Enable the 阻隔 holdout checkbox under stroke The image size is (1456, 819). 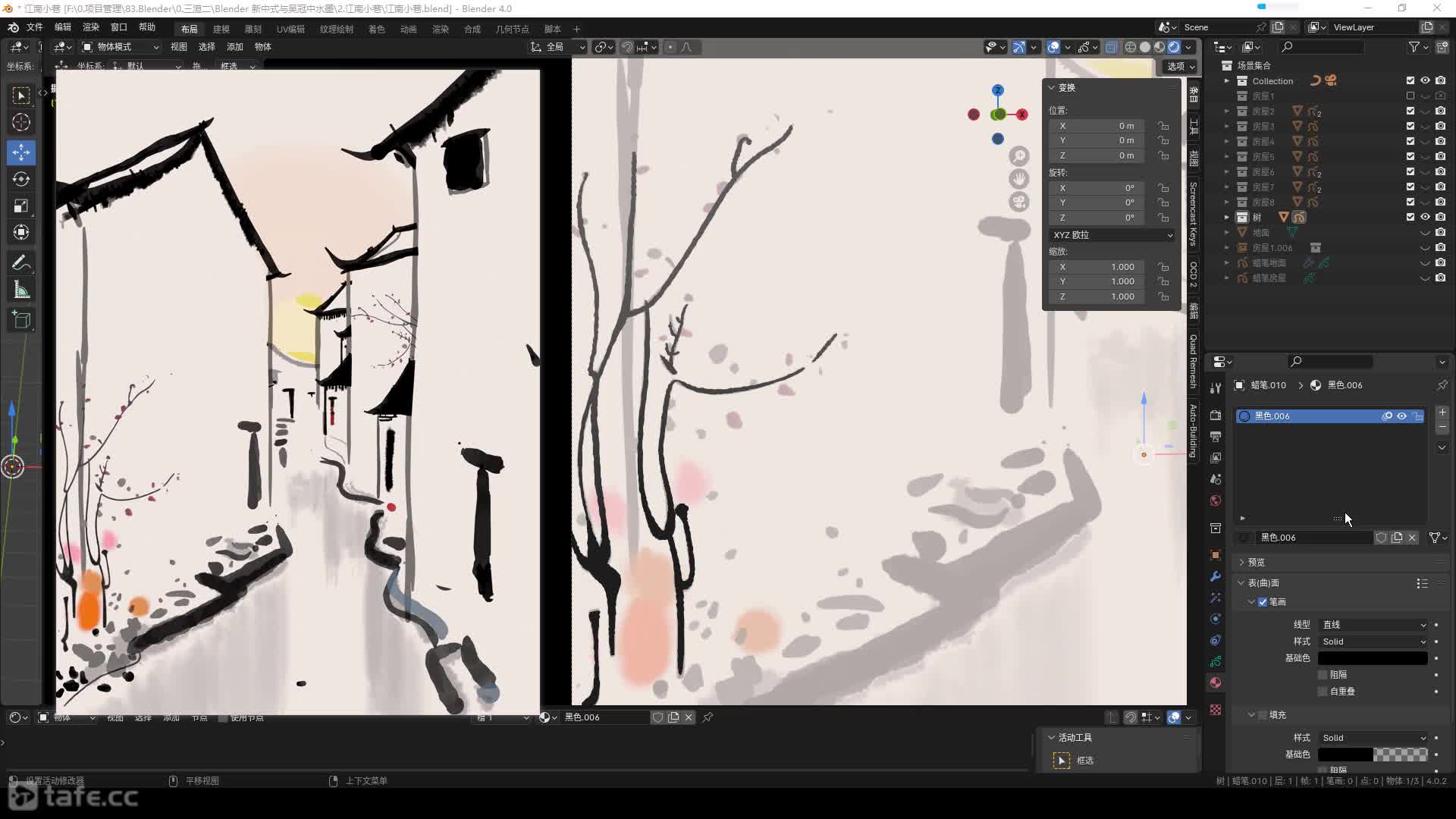(1323, 675)
